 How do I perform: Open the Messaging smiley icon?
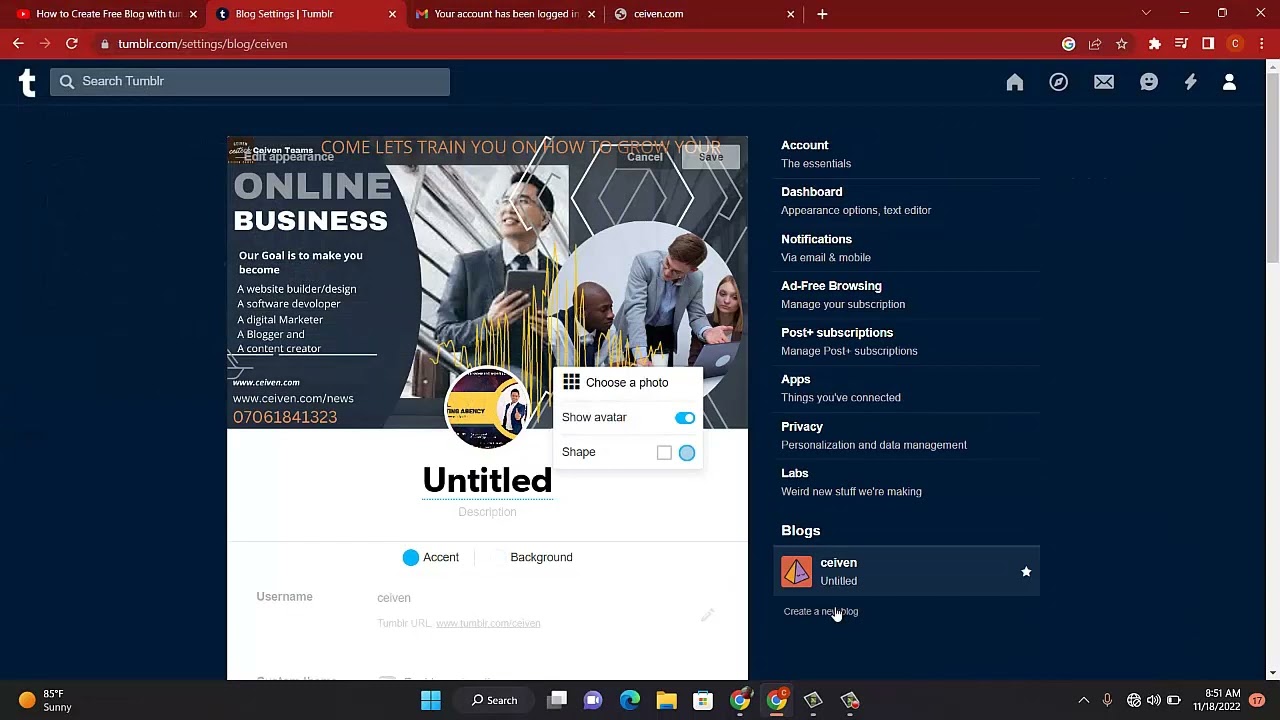point(1149,82)
